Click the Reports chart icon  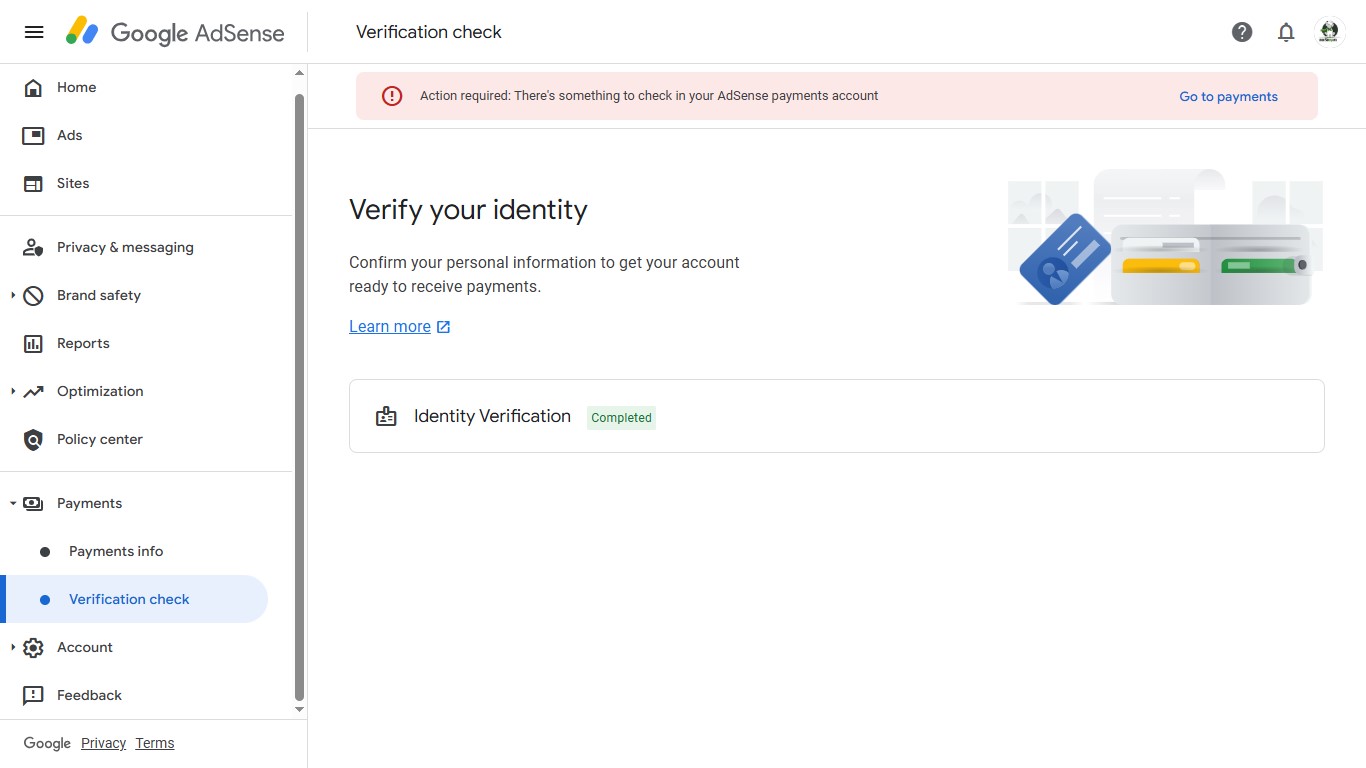(33, 344)
